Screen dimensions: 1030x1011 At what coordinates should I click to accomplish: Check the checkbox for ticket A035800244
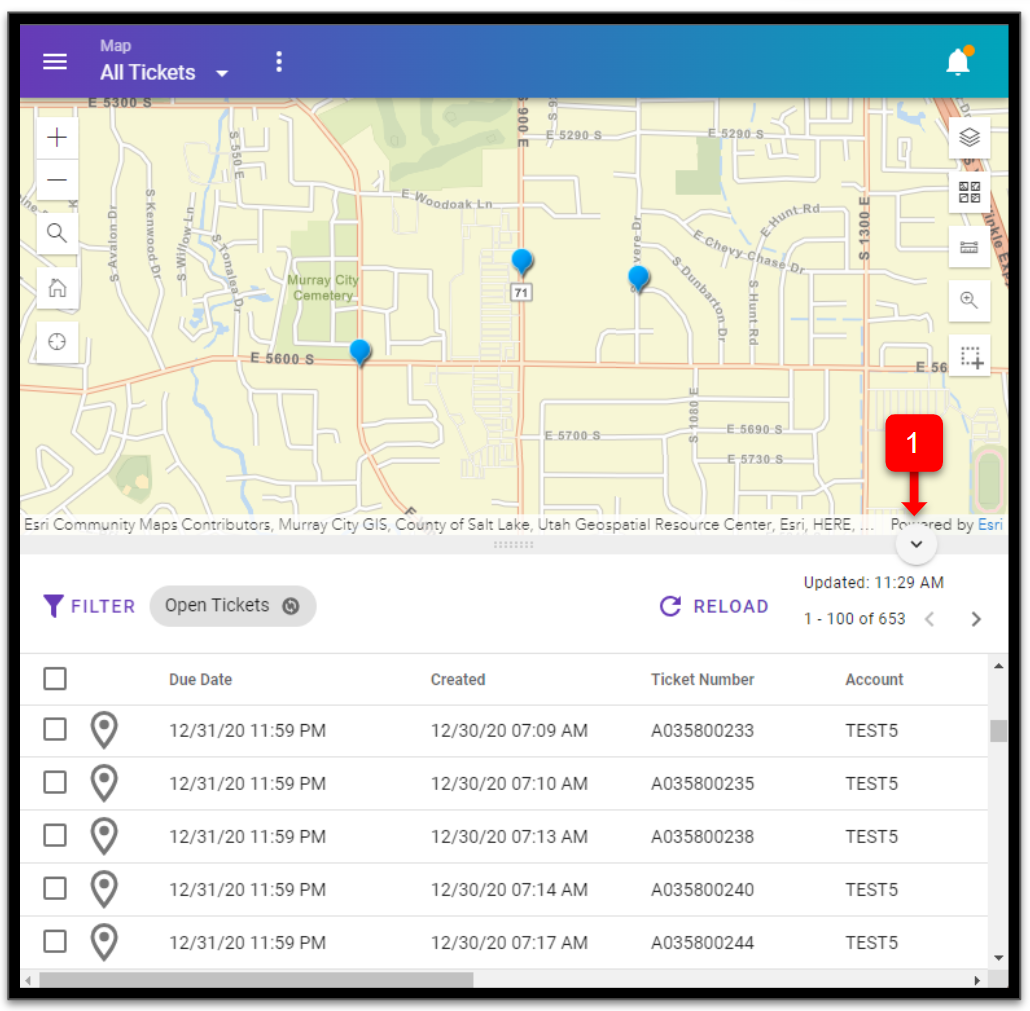[x=55, y=941]
